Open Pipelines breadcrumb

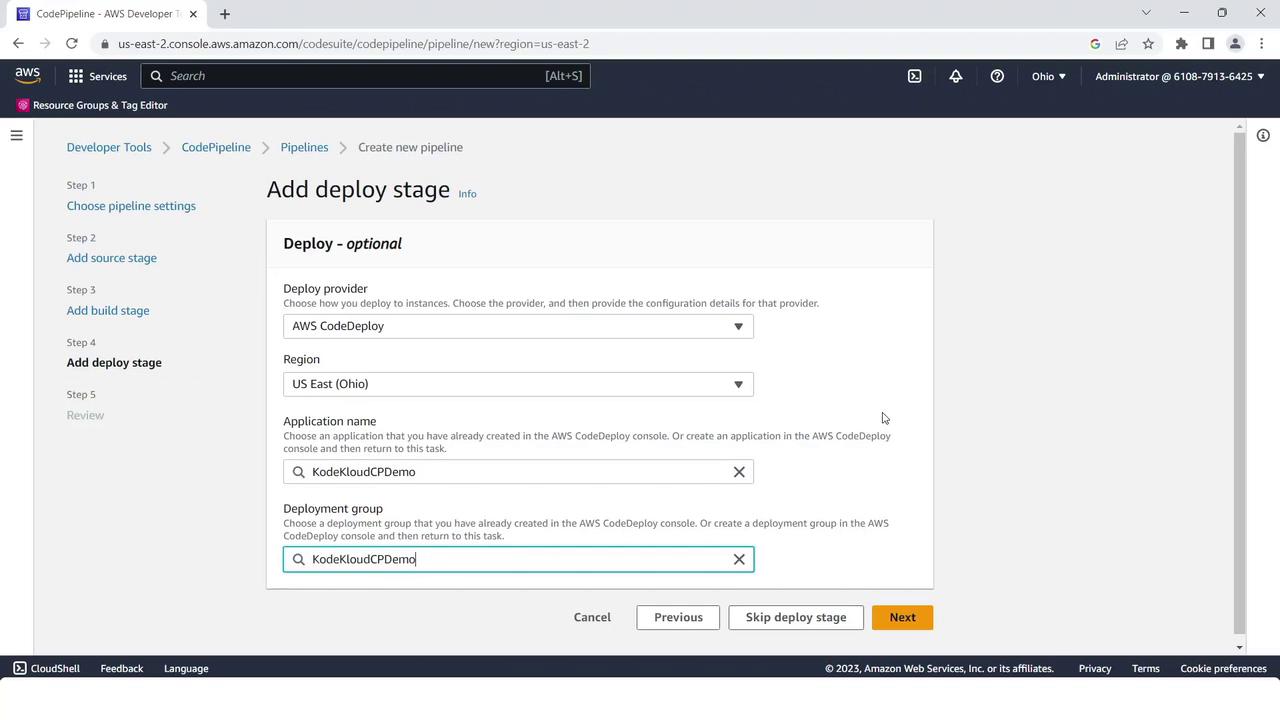point(304,147)
